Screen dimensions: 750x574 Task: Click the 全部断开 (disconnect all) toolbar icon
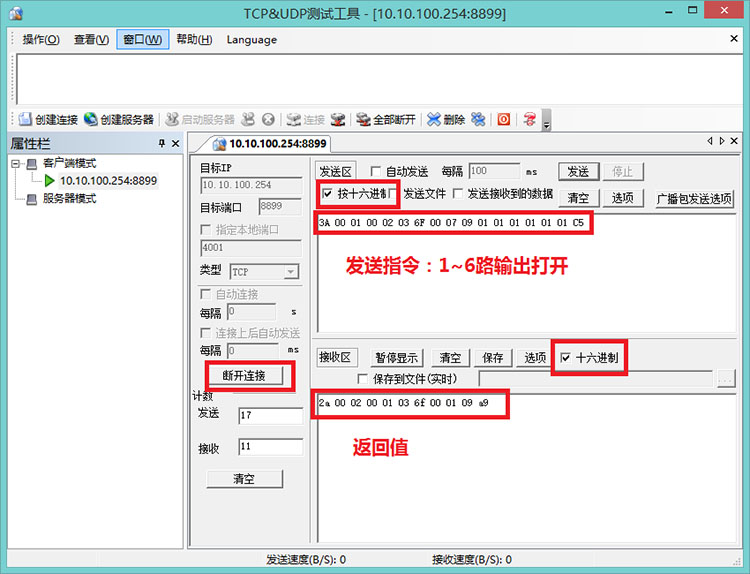tap(364, 119)
